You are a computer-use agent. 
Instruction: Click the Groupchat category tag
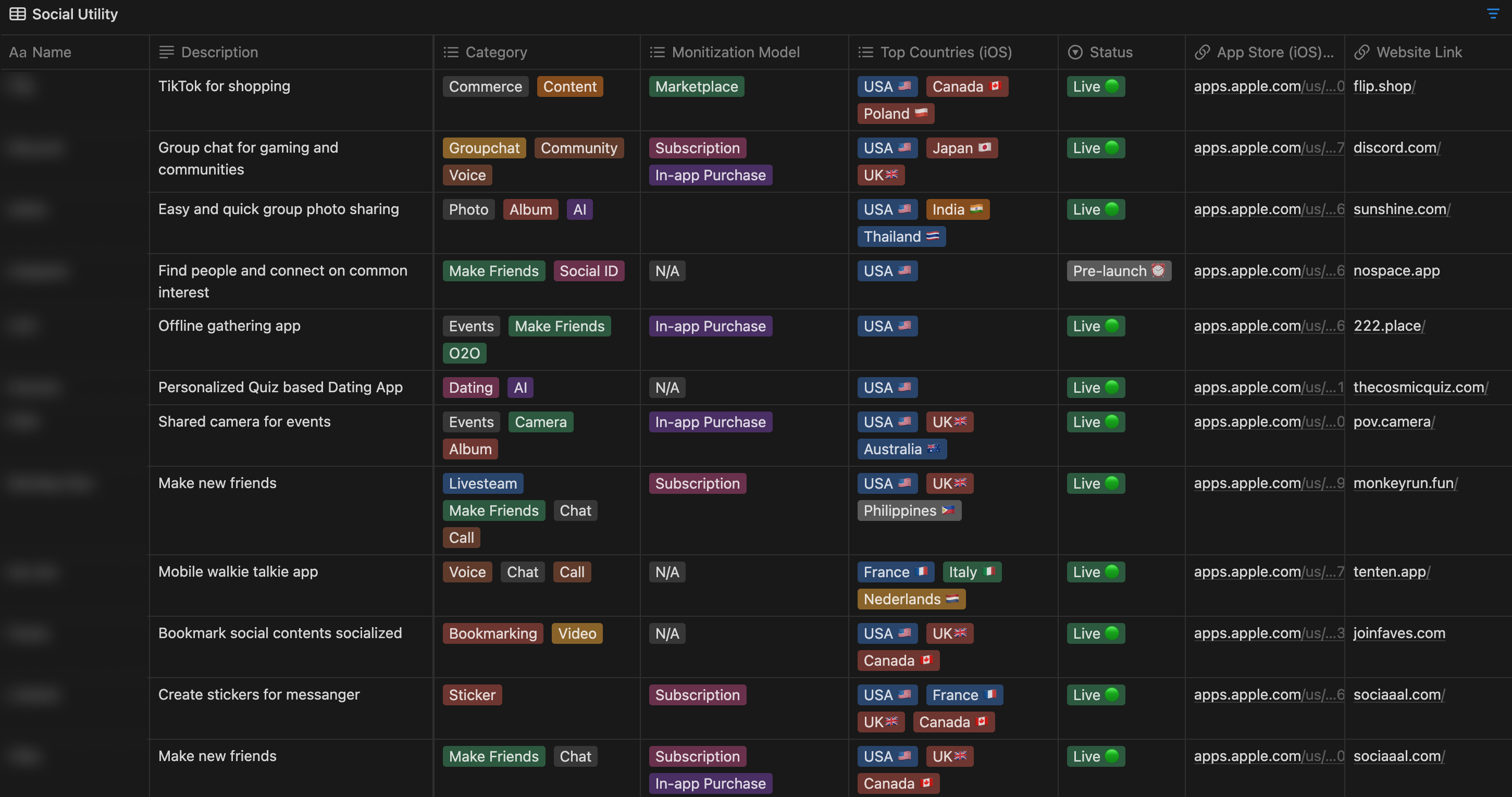[x=484, y=148]
